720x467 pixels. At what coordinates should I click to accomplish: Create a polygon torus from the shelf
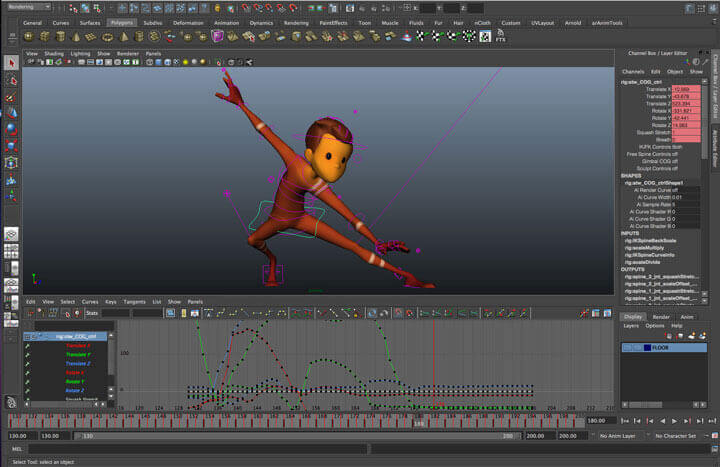click(x=107, y=37)
